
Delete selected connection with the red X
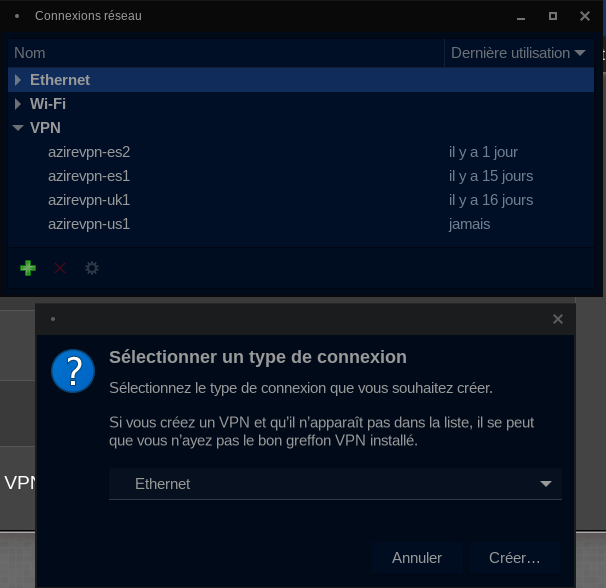60,268
